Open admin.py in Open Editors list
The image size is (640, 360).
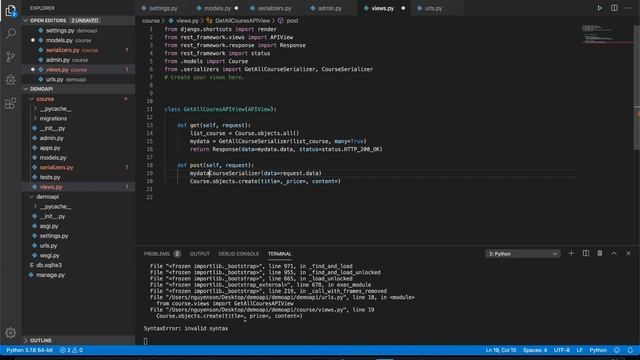coord(78,60)
